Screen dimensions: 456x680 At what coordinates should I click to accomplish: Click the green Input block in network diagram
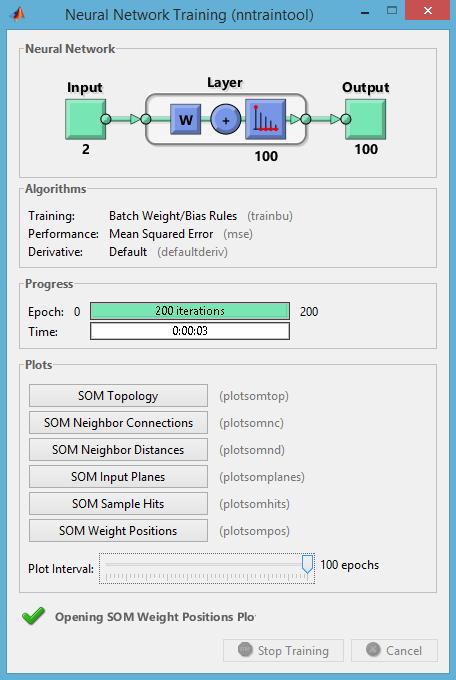[x=85, y=119]
